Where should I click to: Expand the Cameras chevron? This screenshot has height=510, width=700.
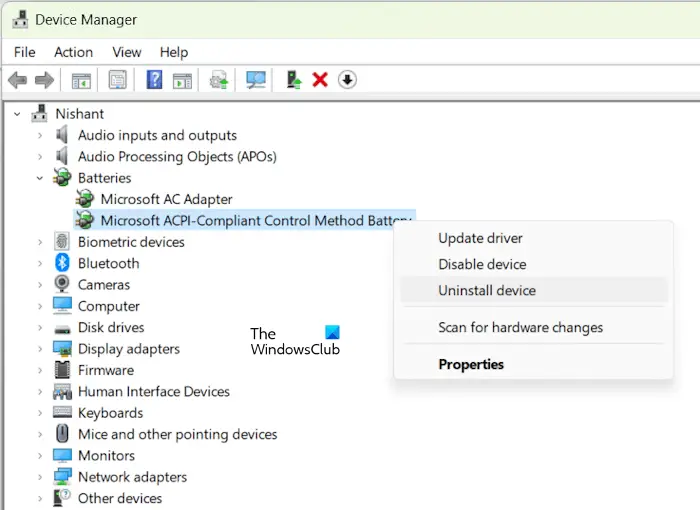(x=40, y=284)
